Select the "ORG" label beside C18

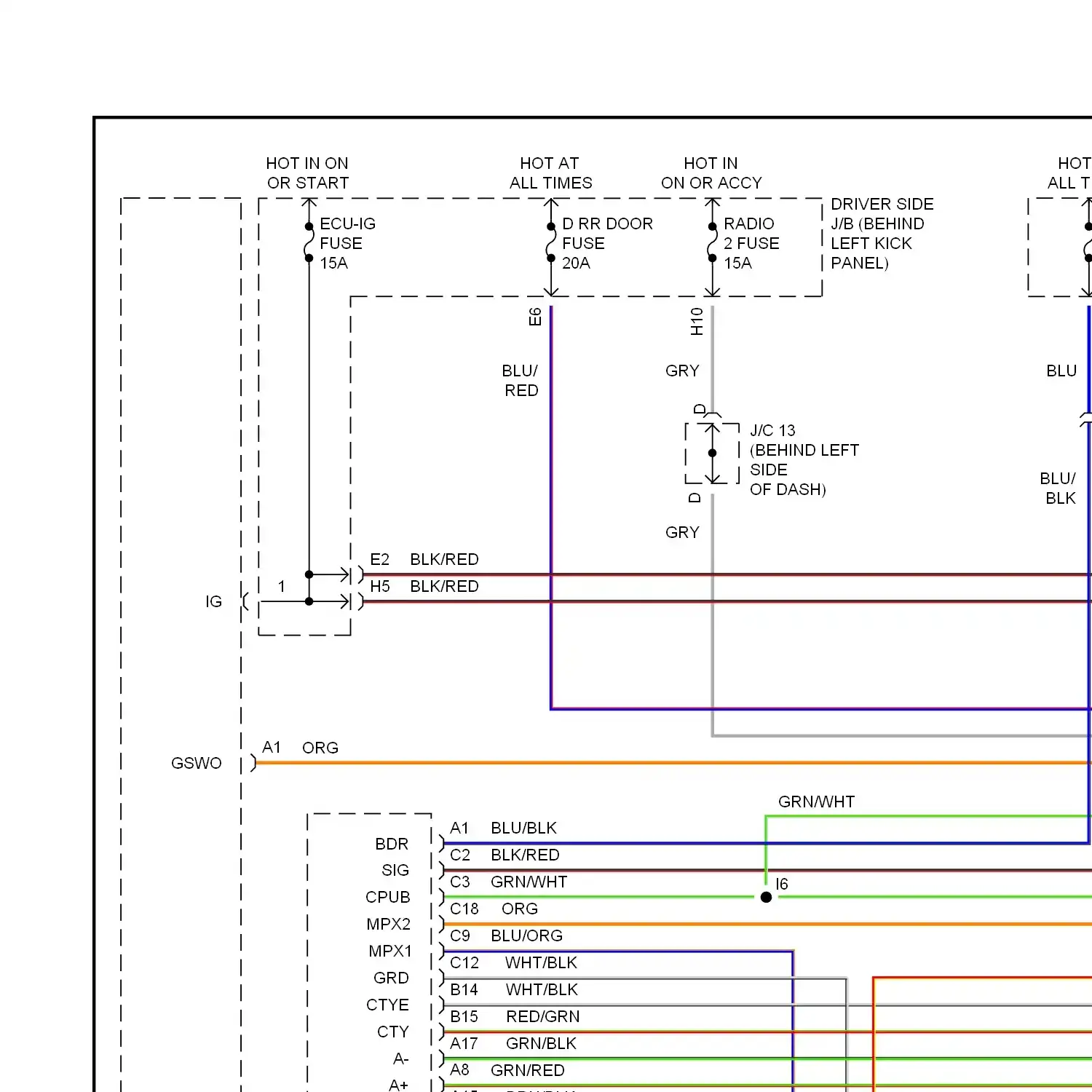520,909
